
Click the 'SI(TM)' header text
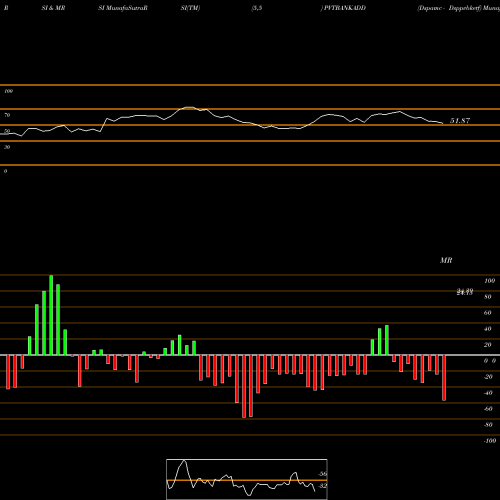pyautogui.click(x=190, y=8)
